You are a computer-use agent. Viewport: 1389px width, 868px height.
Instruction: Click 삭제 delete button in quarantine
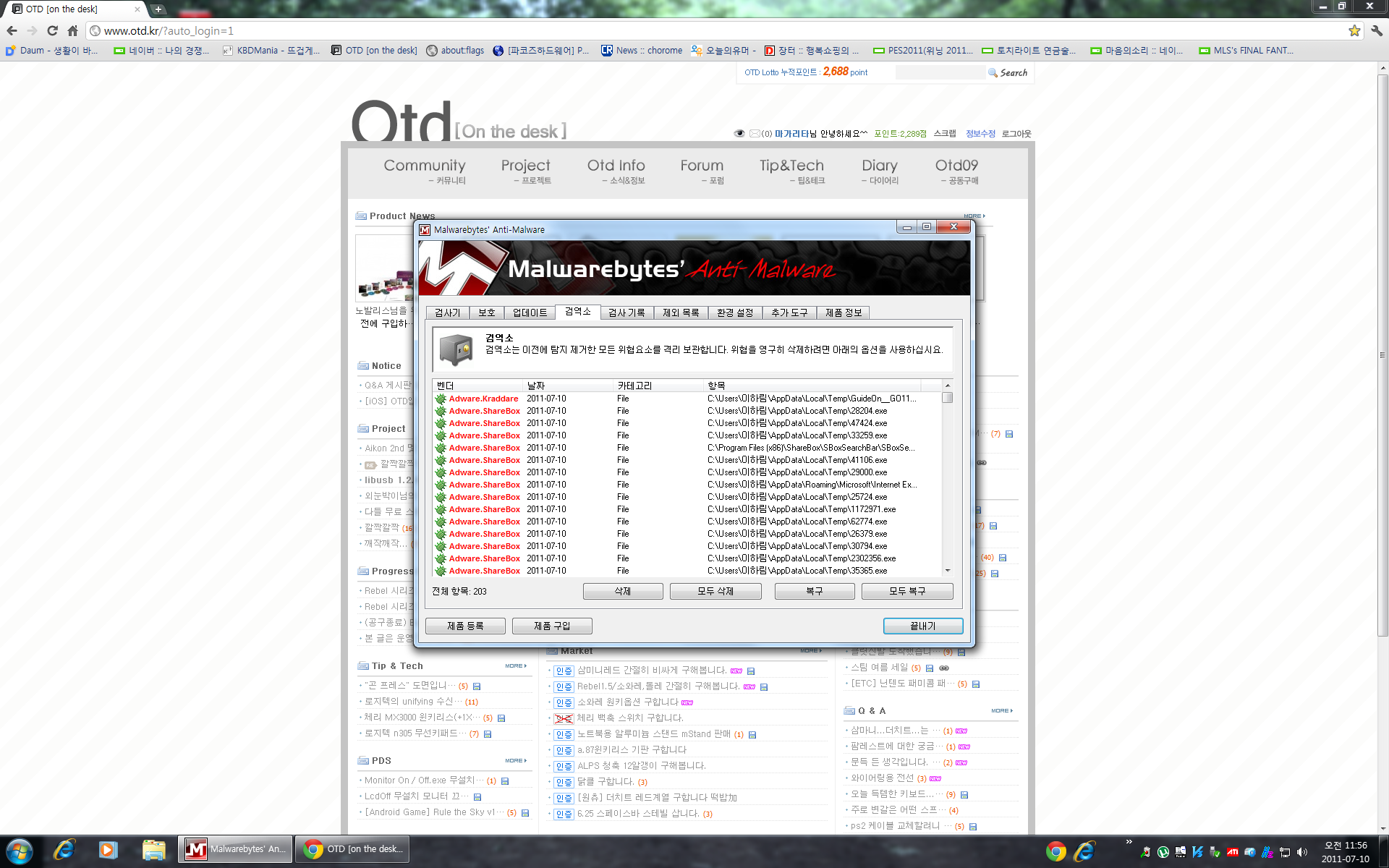[x=623, y=591]
